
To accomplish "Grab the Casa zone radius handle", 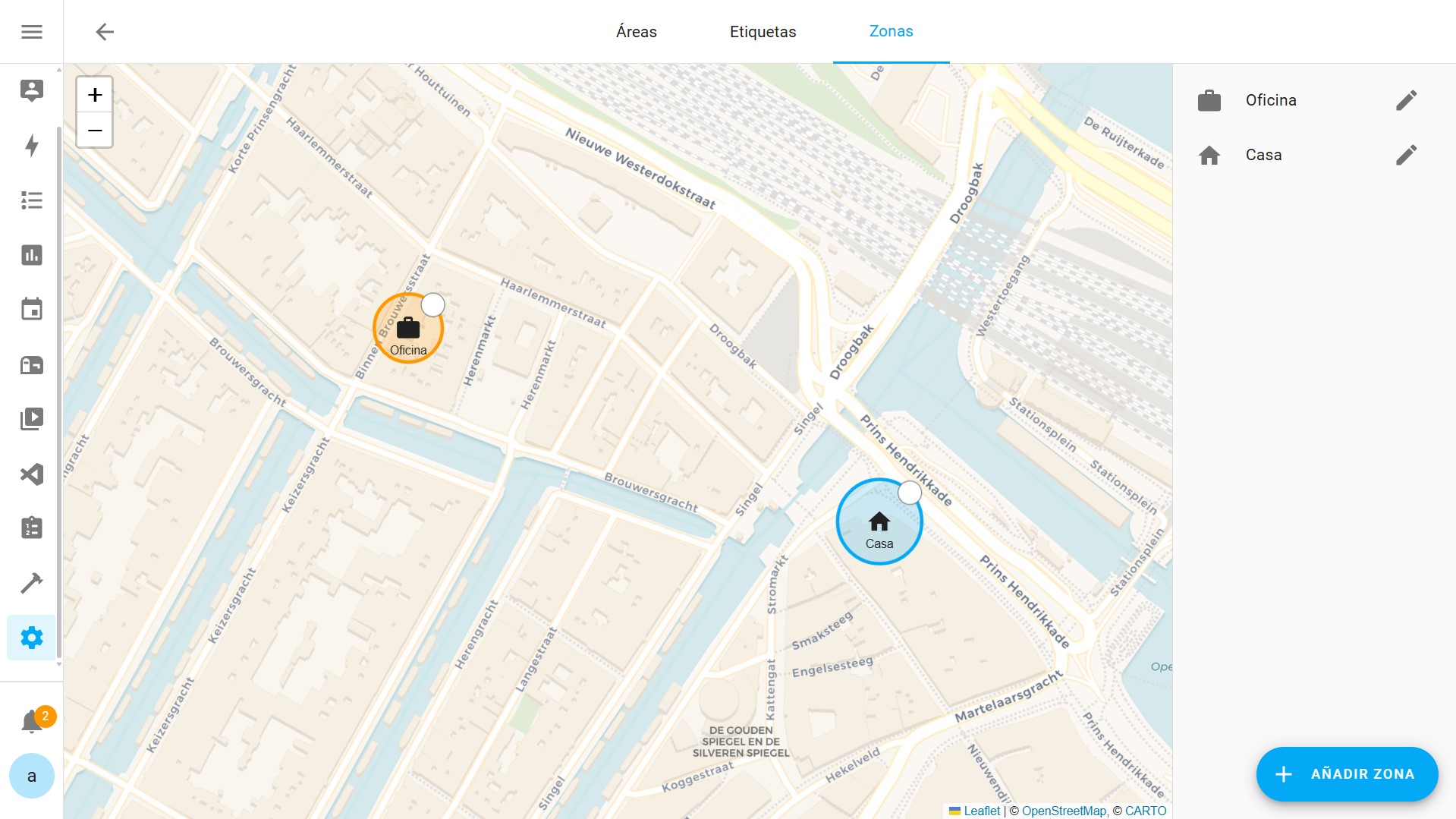I will pyautogui.click(x=910, y=493).
